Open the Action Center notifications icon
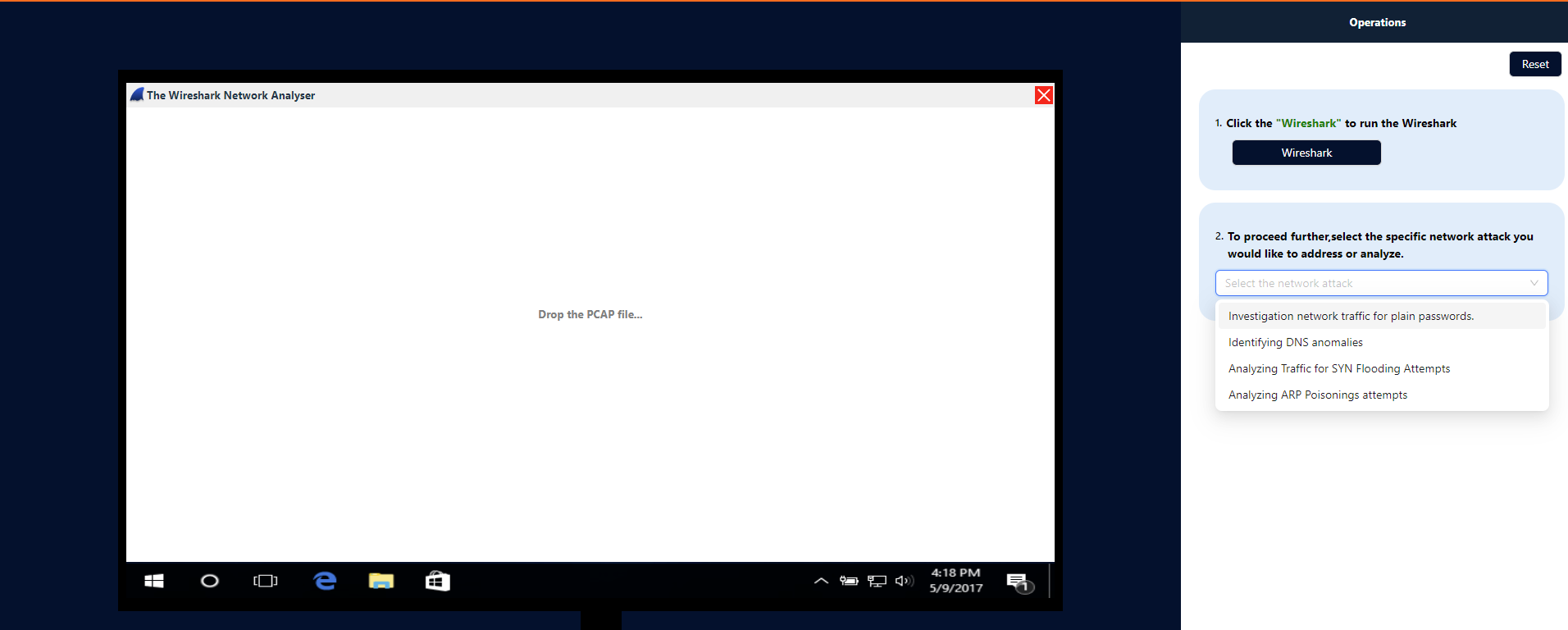Screen dimensions: 1568x630 [x=1019, y=582]
